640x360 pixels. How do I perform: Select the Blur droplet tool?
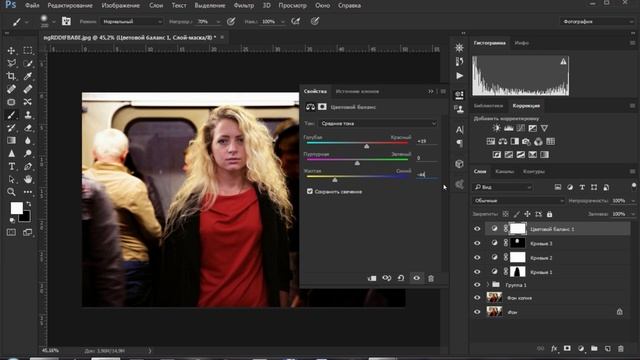(28, 140)
